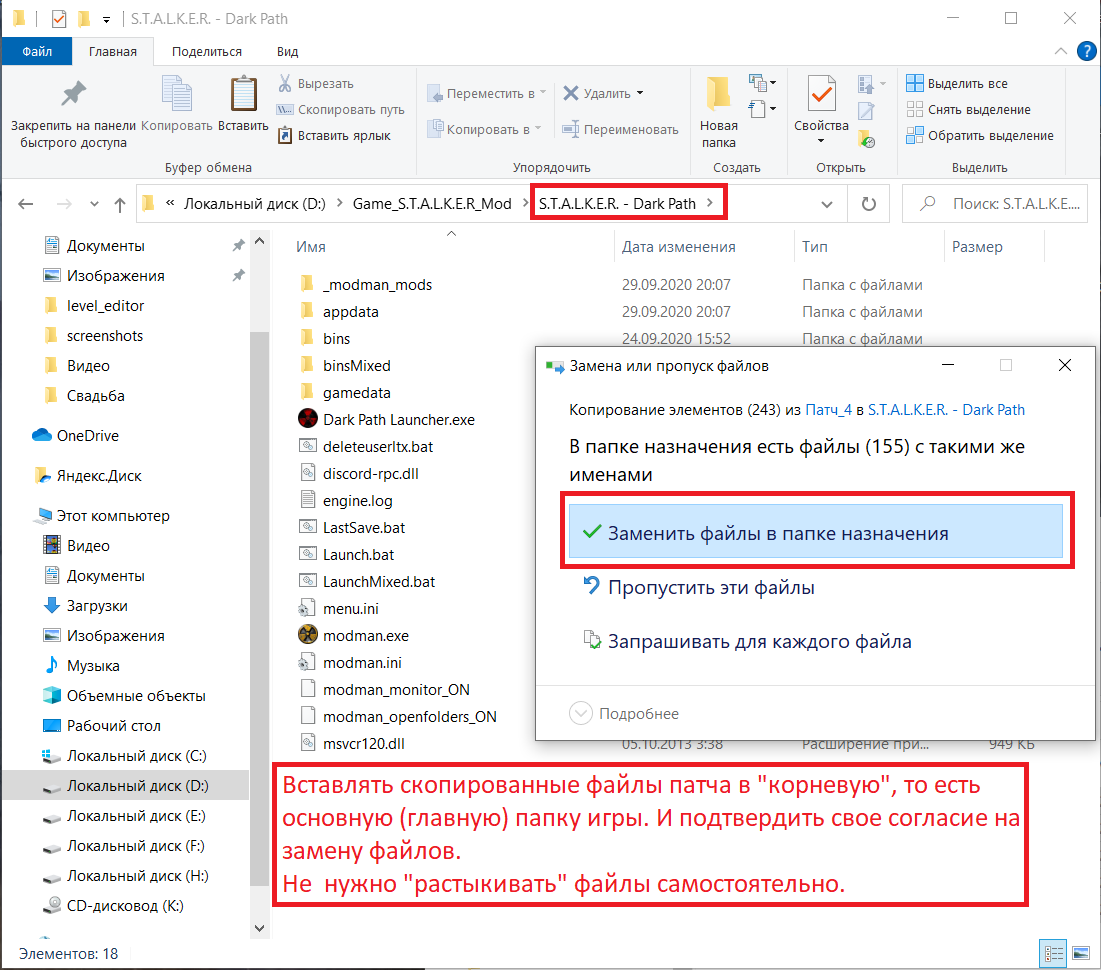Click Select all (Выделить все)
The width and height of the screenshot is (1101, 970).
(957, 84)
